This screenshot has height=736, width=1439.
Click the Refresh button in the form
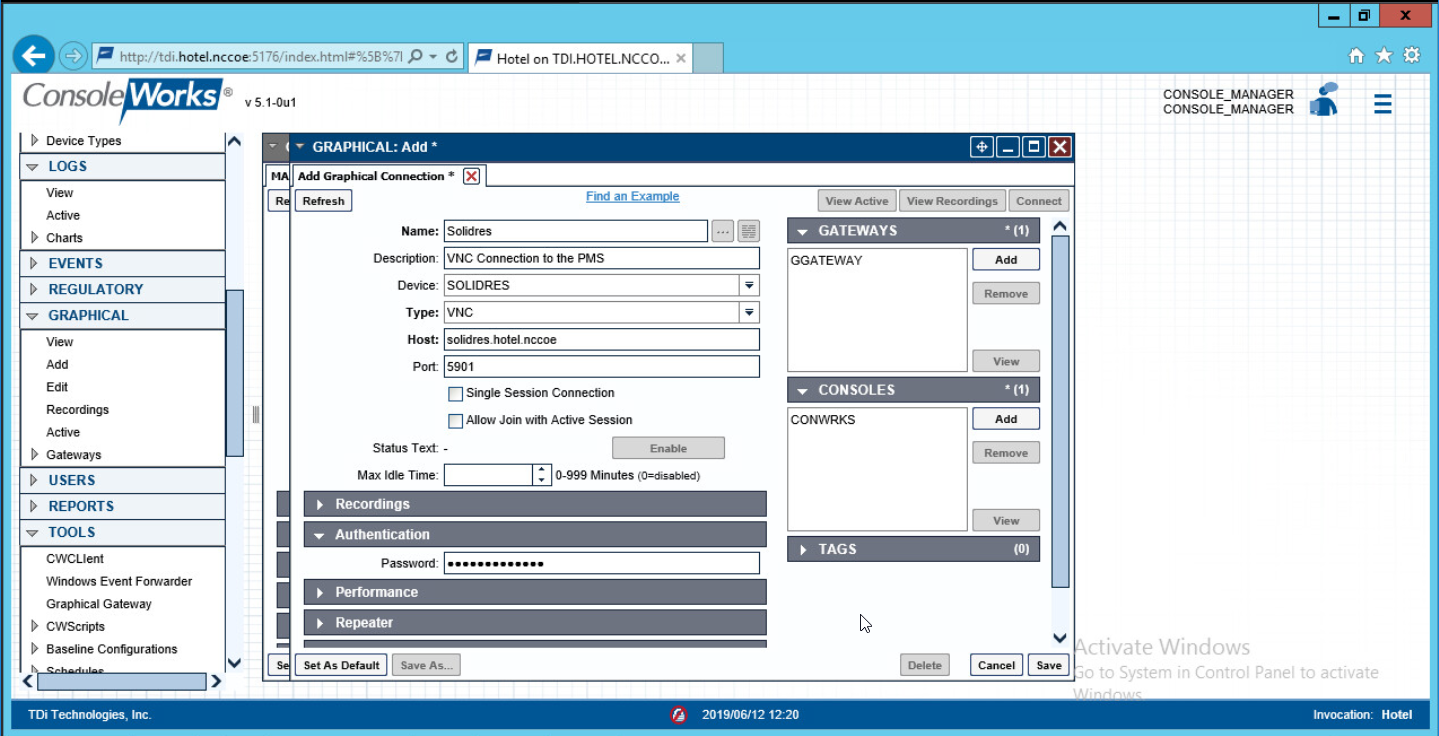[x=323, y=201]
